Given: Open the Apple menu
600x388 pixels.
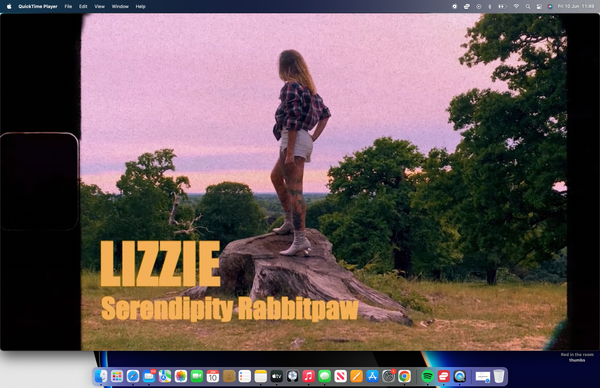Looking at the screenshot, I should [x=9, y=7].
